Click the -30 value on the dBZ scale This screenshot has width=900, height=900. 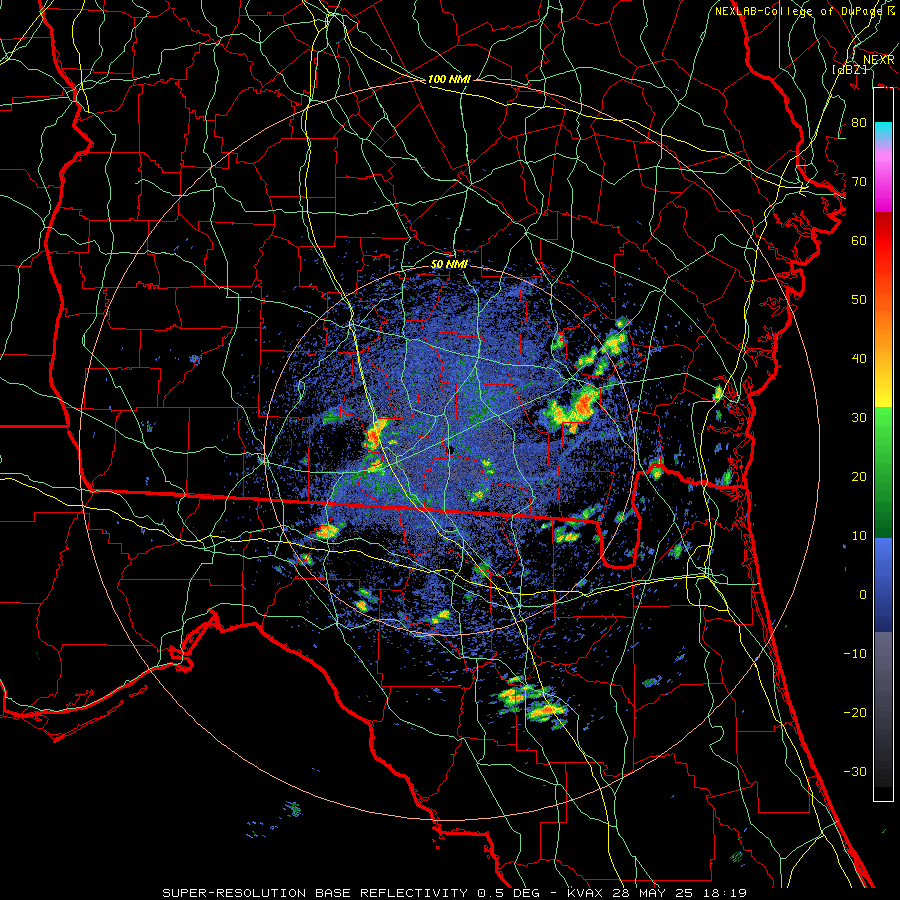tap(855, 771)
